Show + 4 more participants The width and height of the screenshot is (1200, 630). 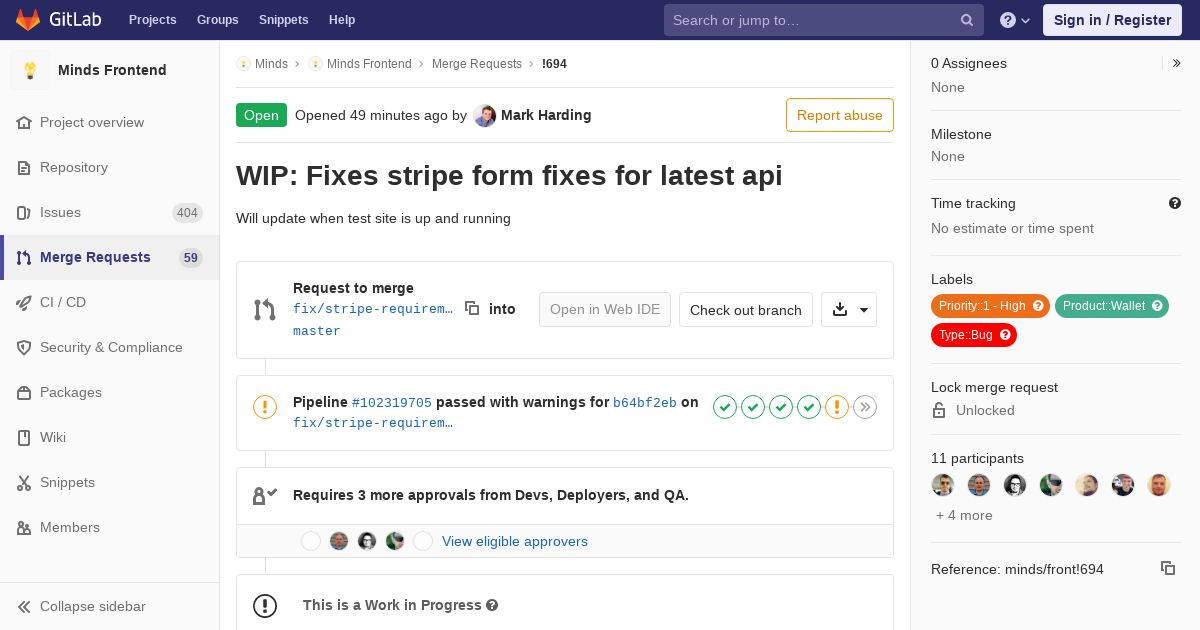click(x=964, y=515)
